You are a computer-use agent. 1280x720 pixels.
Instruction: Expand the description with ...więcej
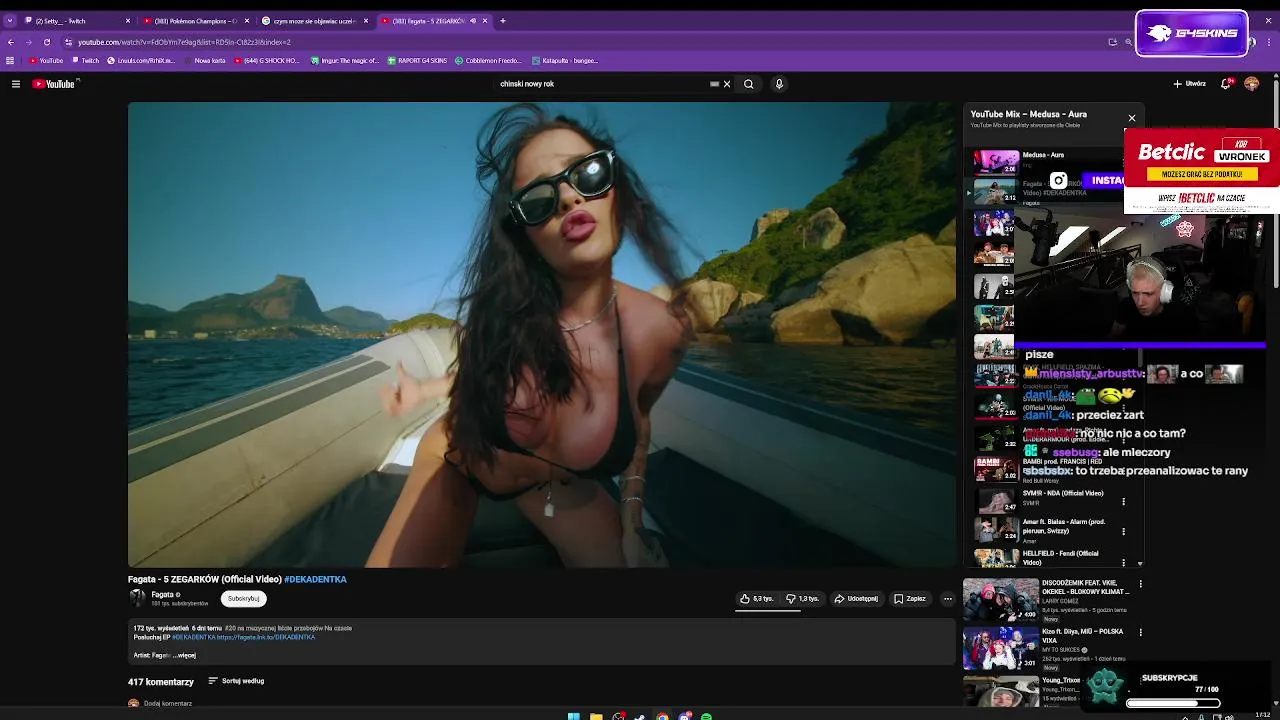point(185,655)
